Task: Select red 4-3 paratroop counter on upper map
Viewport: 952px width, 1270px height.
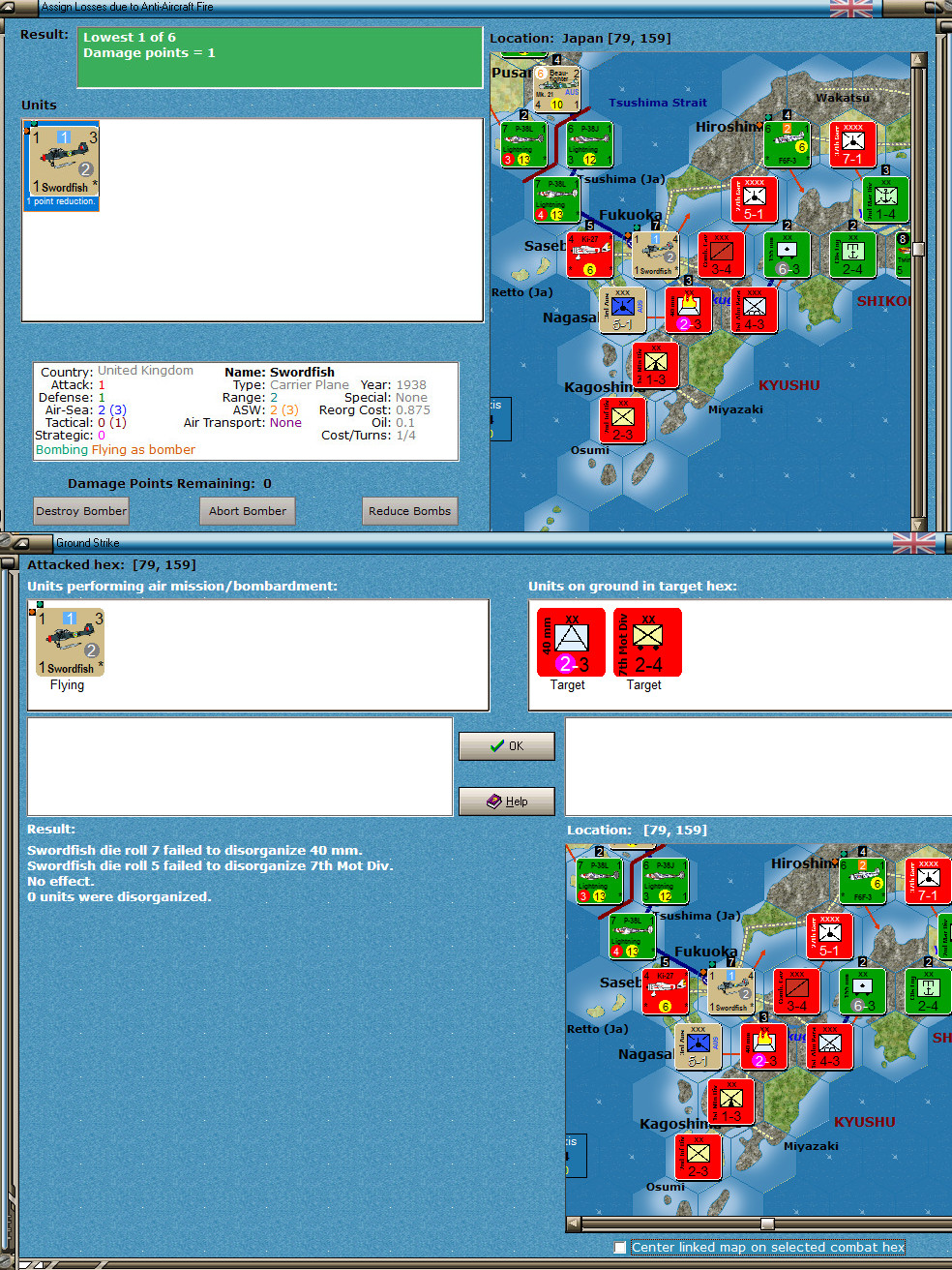Action: [x=755, y=310]
